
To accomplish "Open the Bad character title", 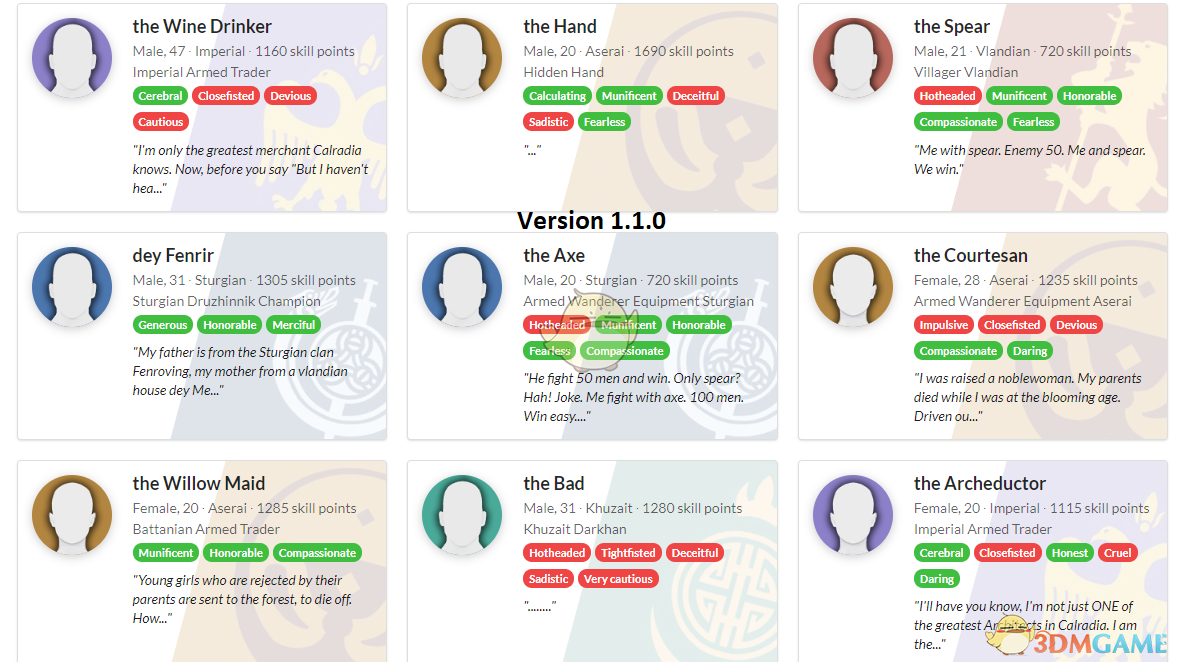I will (x=554, y=483).
